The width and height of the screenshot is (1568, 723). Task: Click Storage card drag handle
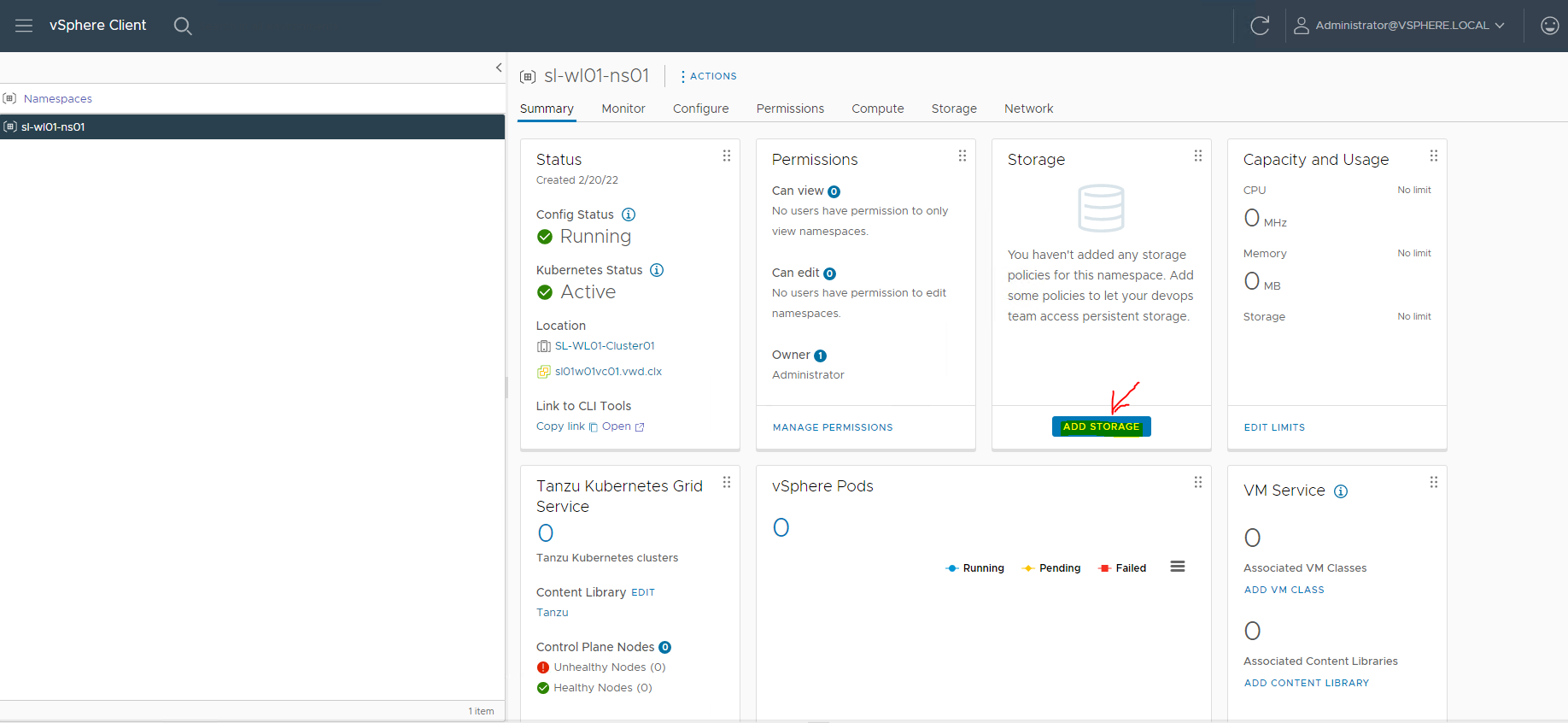pyautogui.click(x=1198, y=156)
